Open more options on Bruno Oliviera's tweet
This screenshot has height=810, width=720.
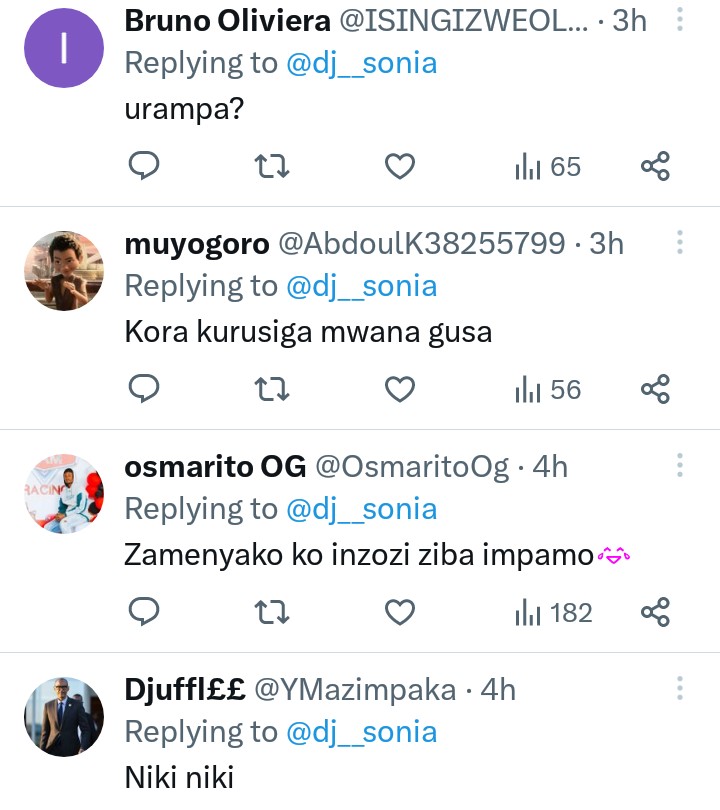pyautogui.click(x=680, y=20)
